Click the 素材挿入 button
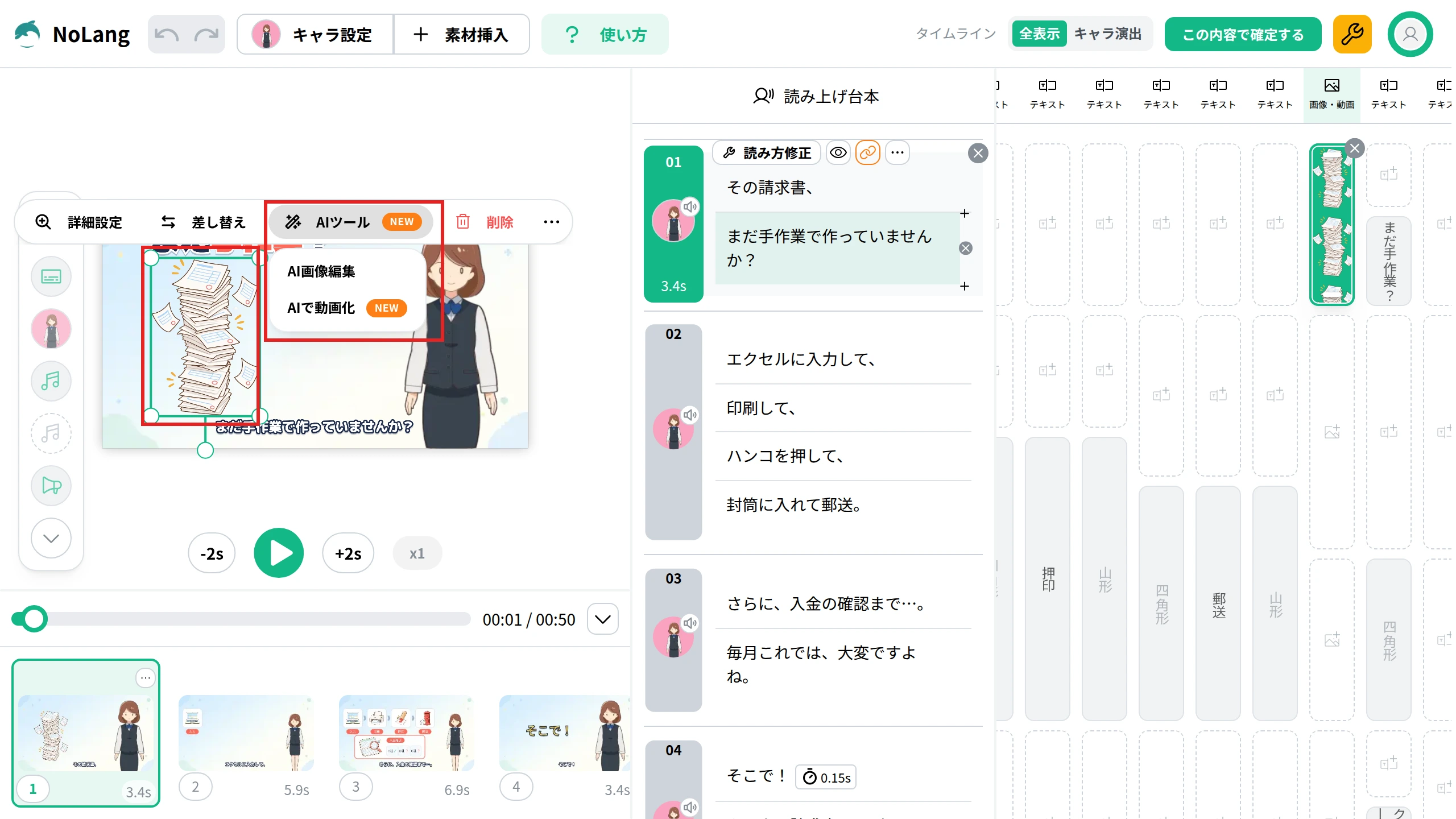 pyautogui.click(x=461, y=35)
